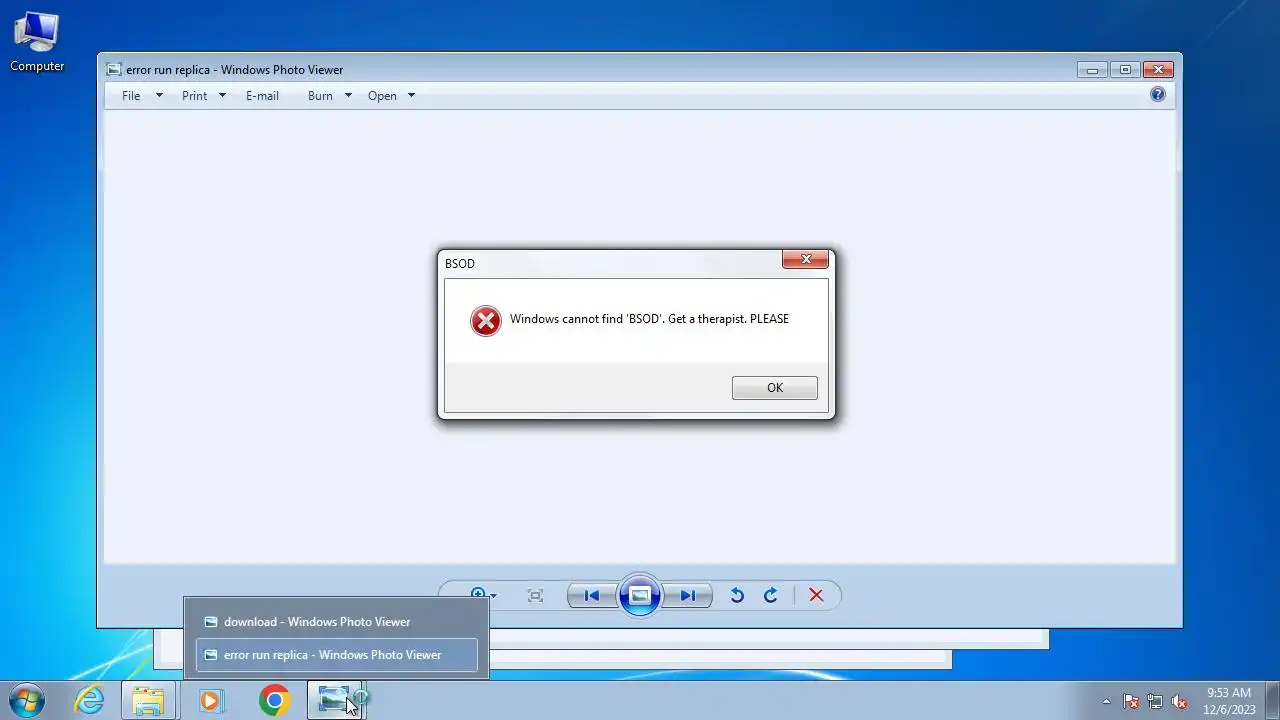The image size is (1280, 720).
Task: Open the Burn menu
Action: click(320, 96)
